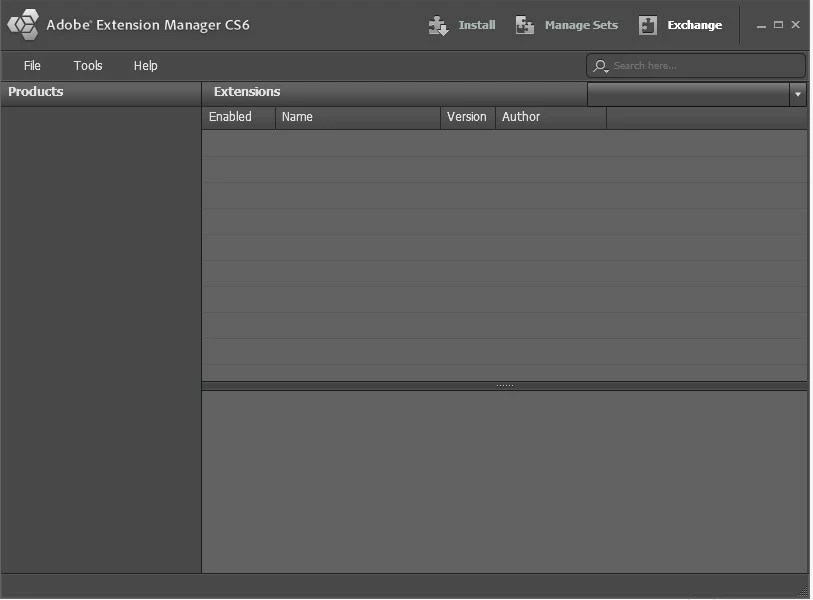Screen dimensions: 813x600
Task: Open Manage Sets text button
Action: 581,25
